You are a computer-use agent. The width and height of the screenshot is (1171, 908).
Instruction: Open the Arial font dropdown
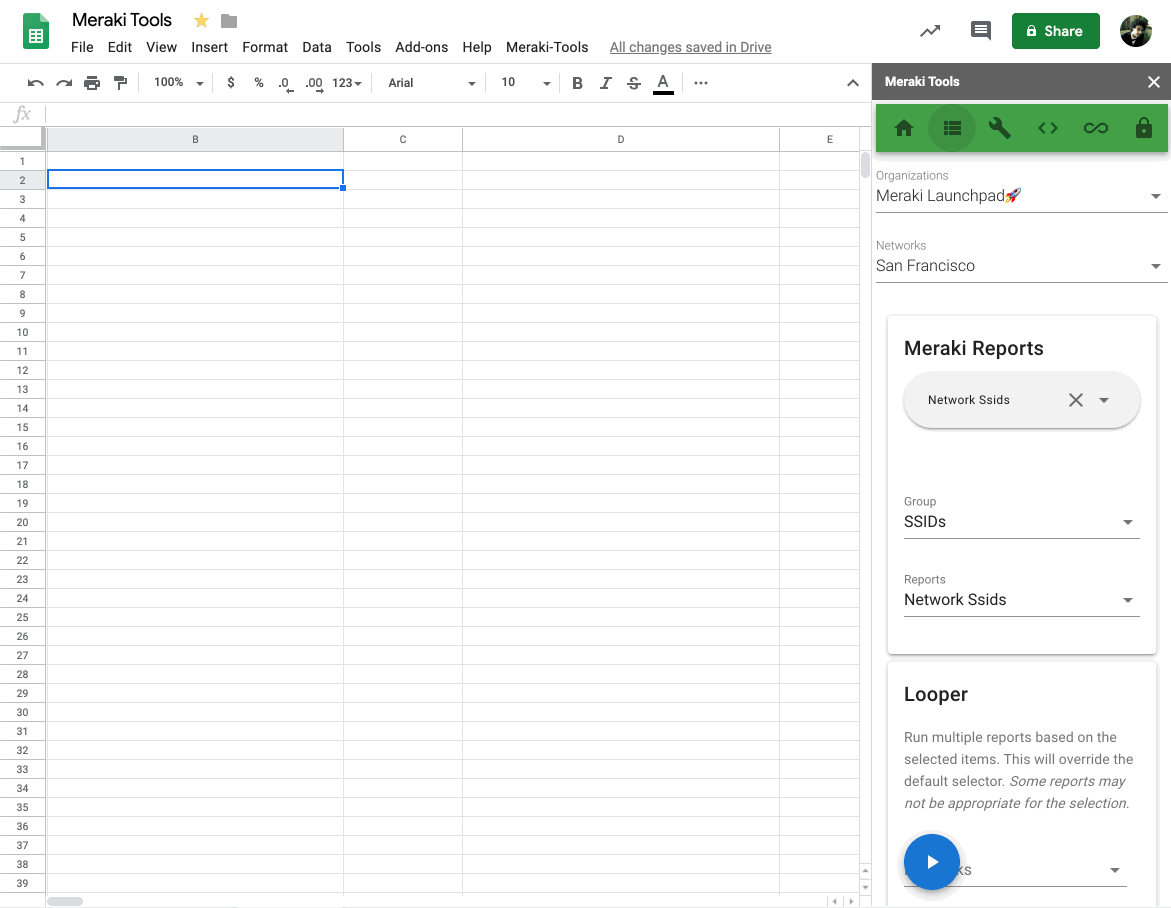(431, 83)
